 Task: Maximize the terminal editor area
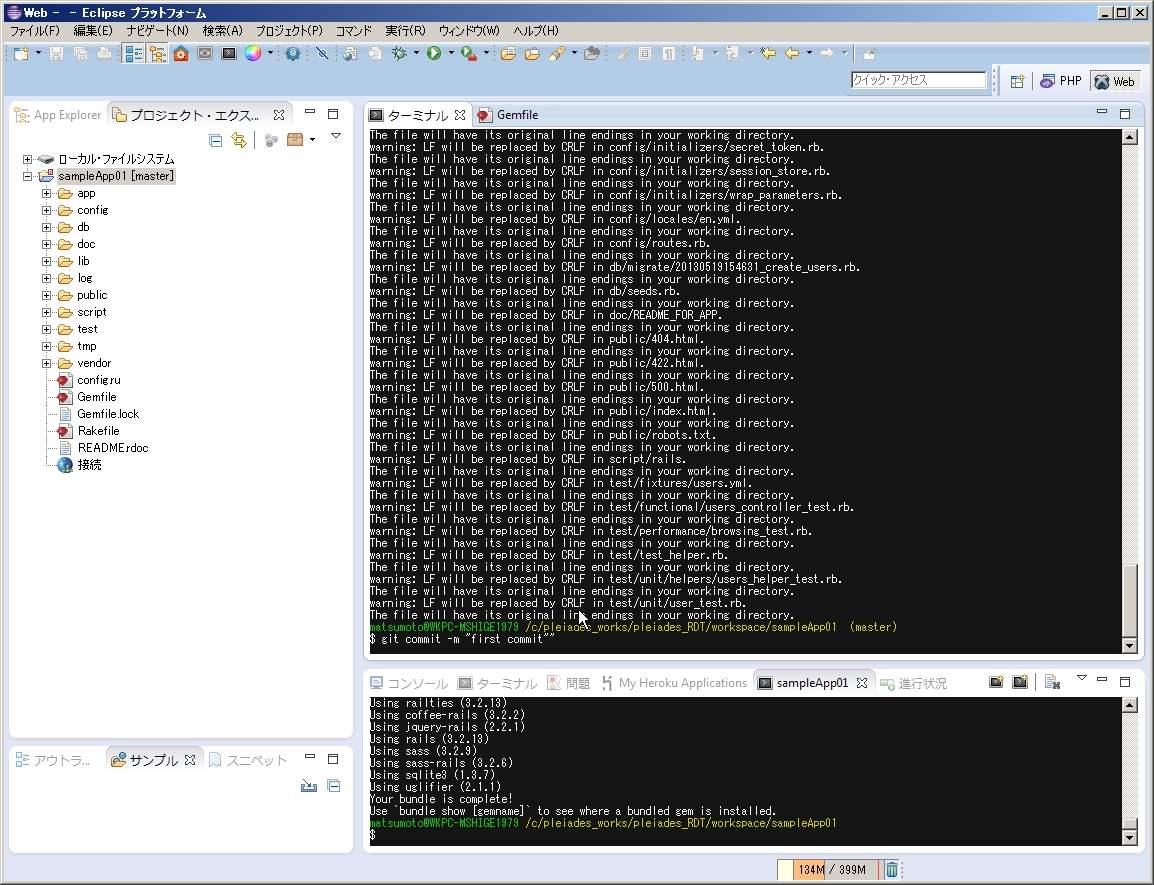coord(1125,113)
